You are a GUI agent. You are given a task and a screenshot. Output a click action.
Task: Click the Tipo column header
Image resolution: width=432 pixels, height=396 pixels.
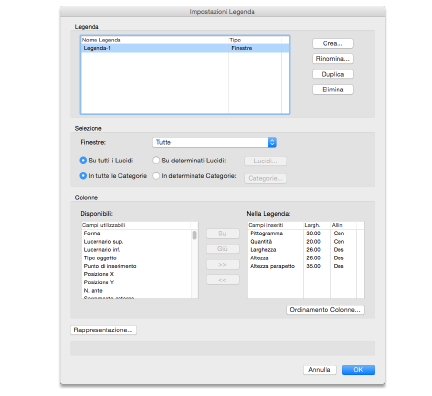(x=255, y=40)
